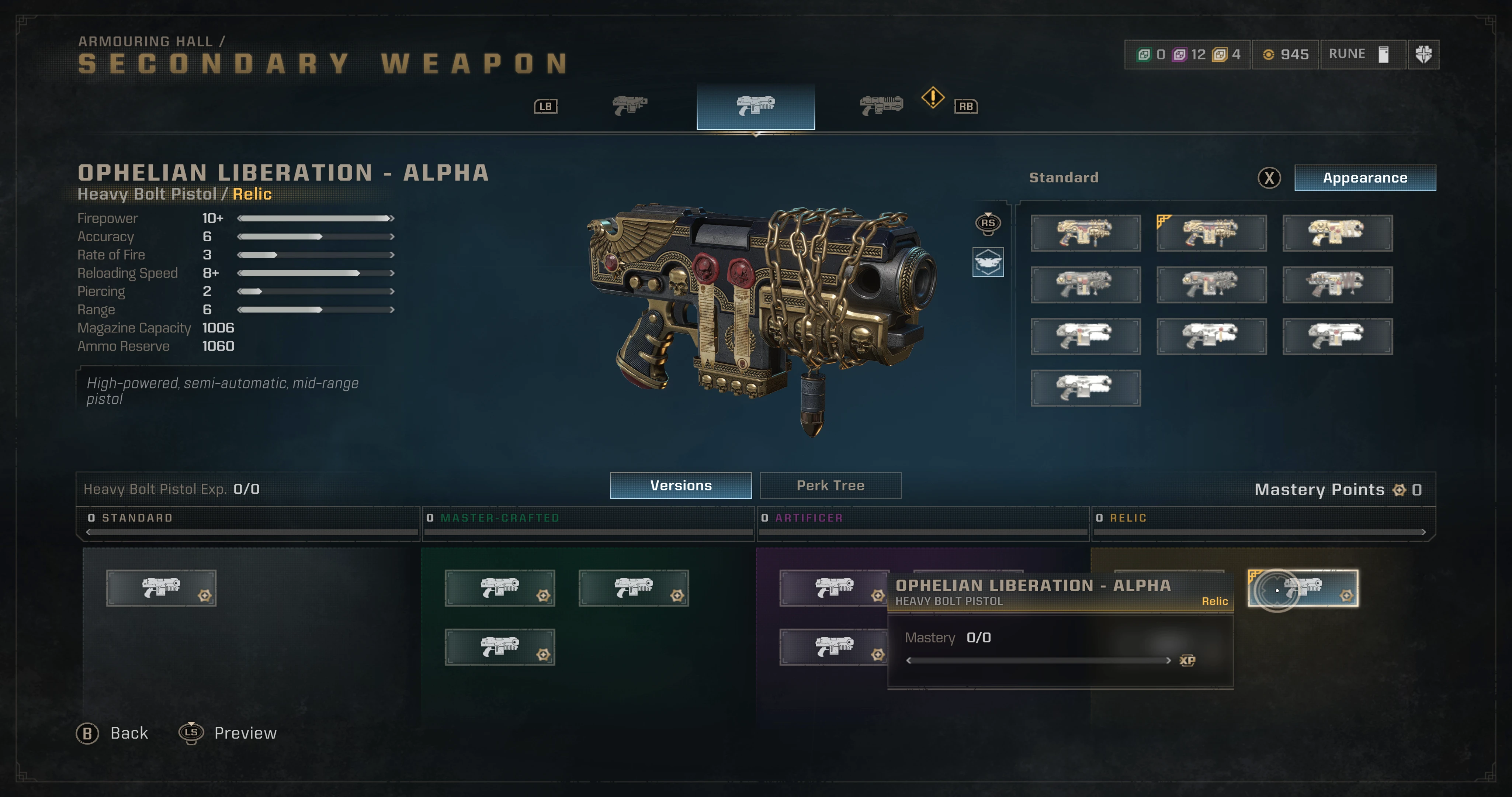Switch to the Perk Tree tab
The height and width of the screenshot is (797, 1512).
tap(830, 486)
